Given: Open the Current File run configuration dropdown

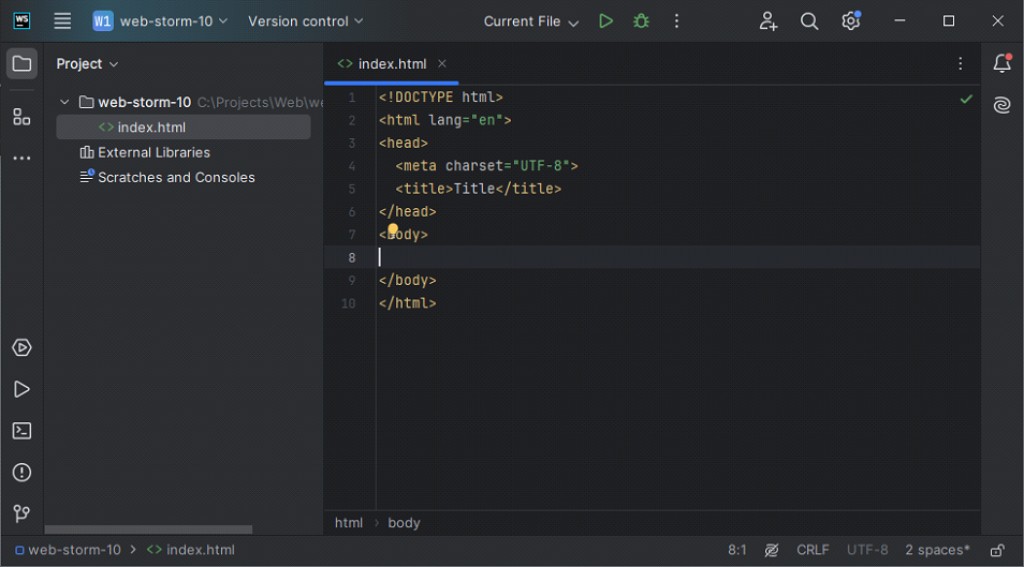Looking at the screenshot, I should [531, 22].
